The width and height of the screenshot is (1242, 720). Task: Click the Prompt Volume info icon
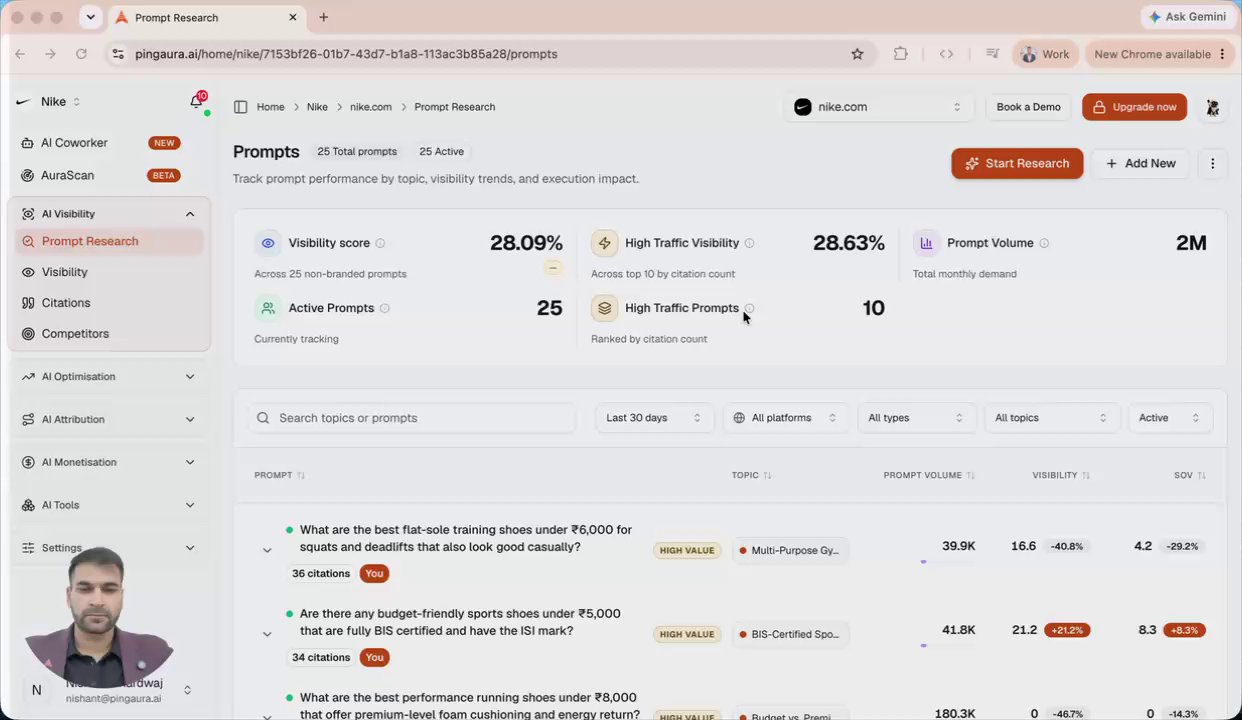[x=1044, y=243]
